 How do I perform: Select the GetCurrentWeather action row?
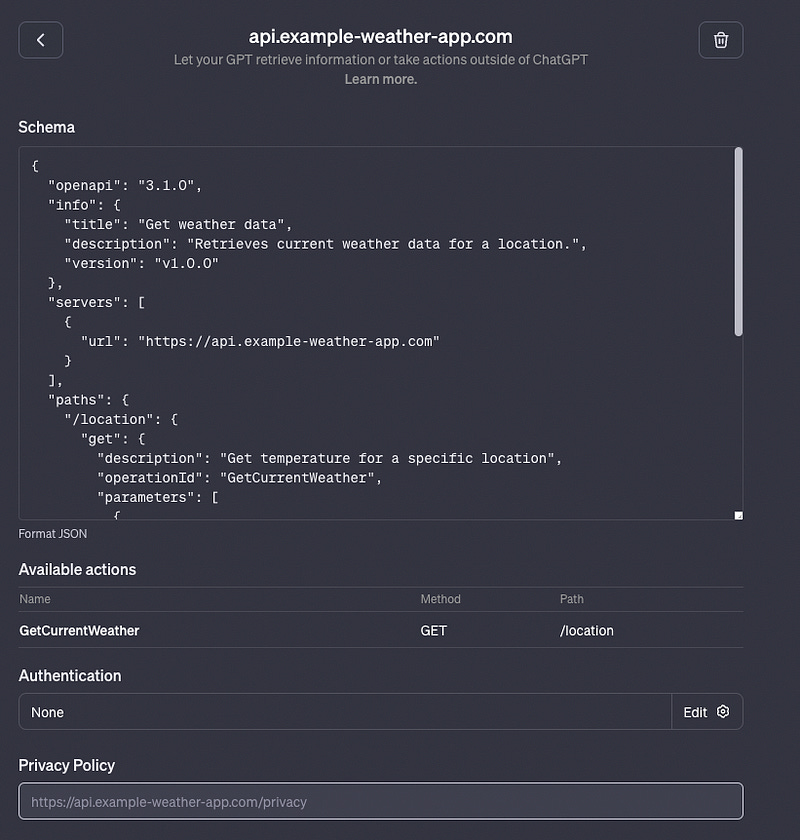pyautogui.click(x=78, y=631)
